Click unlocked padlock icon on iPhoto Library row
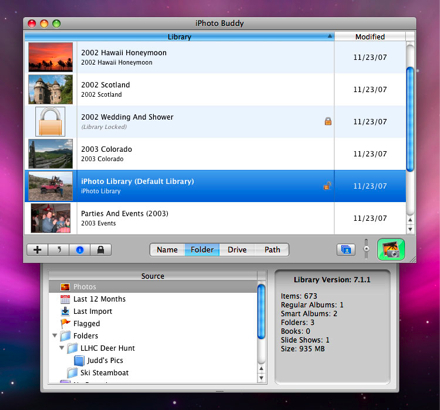Screen dimensions: 440x410 [x=327, y=186]
